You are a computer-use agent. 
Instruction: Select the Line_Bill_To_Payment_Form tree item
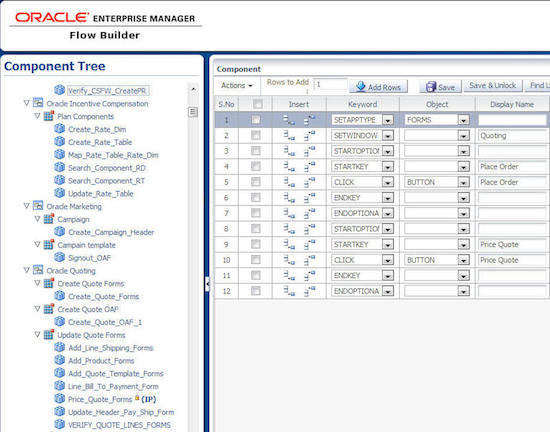113,386
